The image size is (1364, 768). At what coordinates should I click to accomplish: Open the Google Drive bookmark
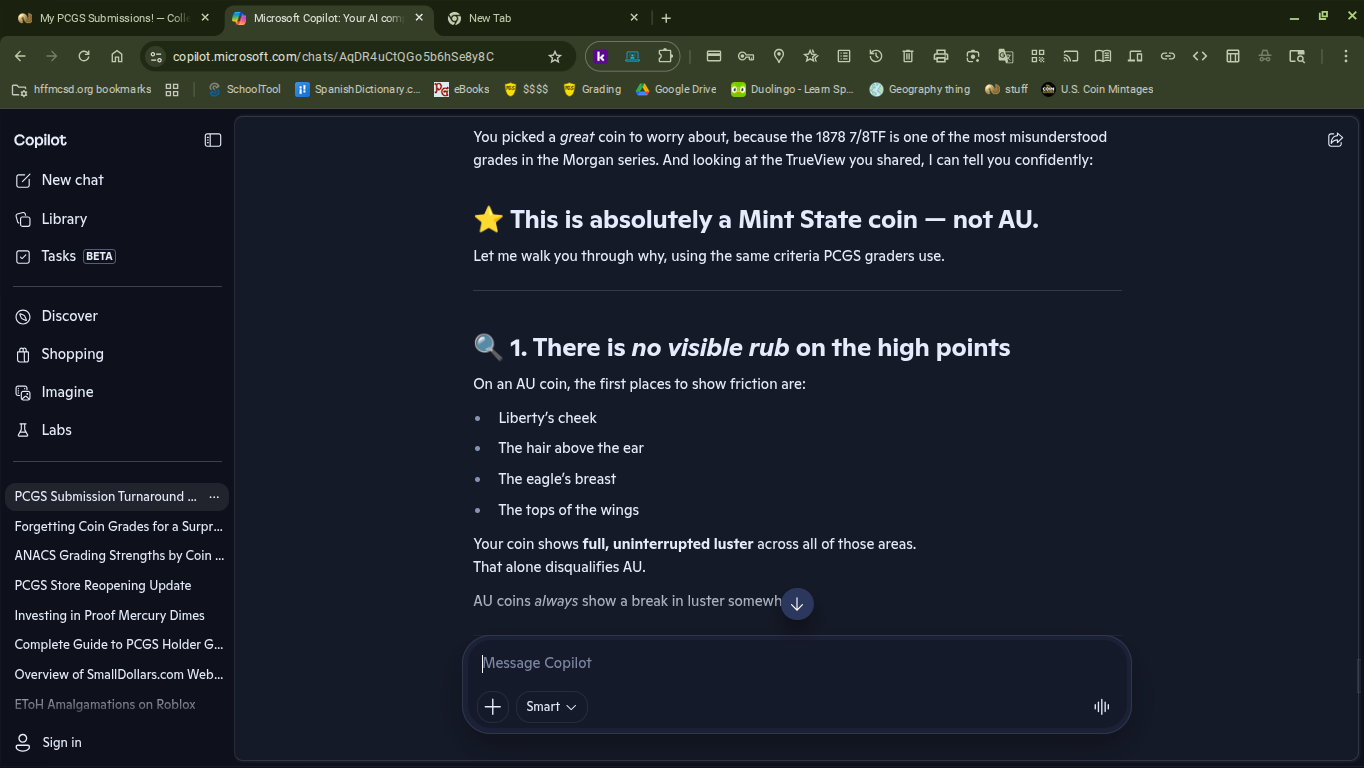676,89
